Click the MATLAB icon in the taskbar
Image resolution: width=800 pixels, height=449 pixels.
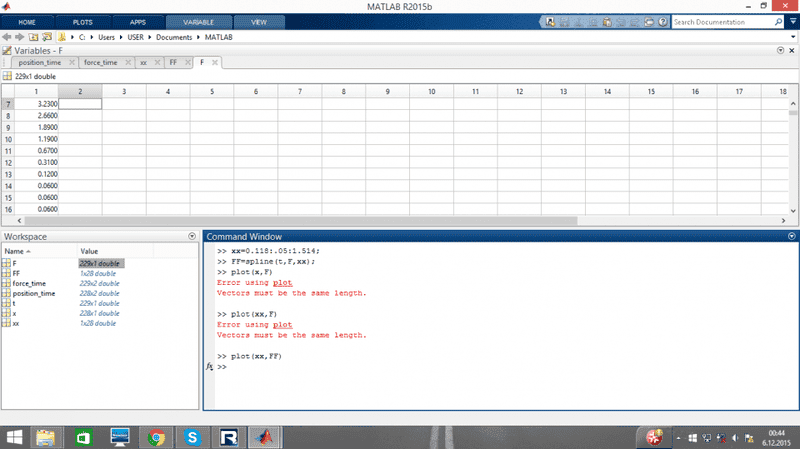coord(265,437)
